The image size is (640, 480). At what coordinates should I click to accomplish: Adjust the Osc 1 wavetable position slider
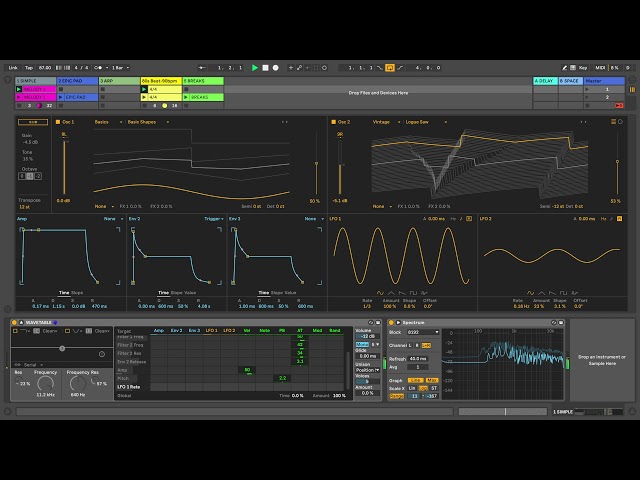pyautogui.click(x=316, y=163)
